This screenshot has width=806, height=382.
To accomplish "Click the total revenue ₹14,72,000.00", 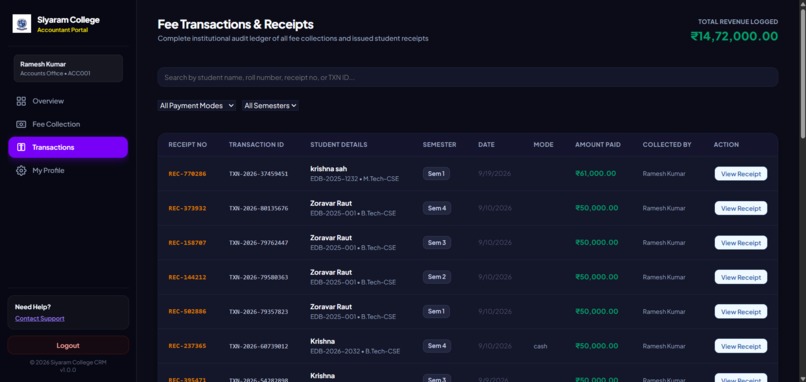I will coord(734,36).
